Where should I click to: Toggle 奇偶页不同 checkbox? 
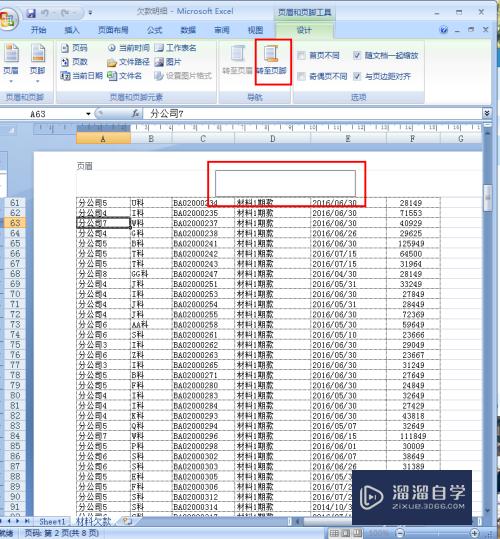point(301,76)
